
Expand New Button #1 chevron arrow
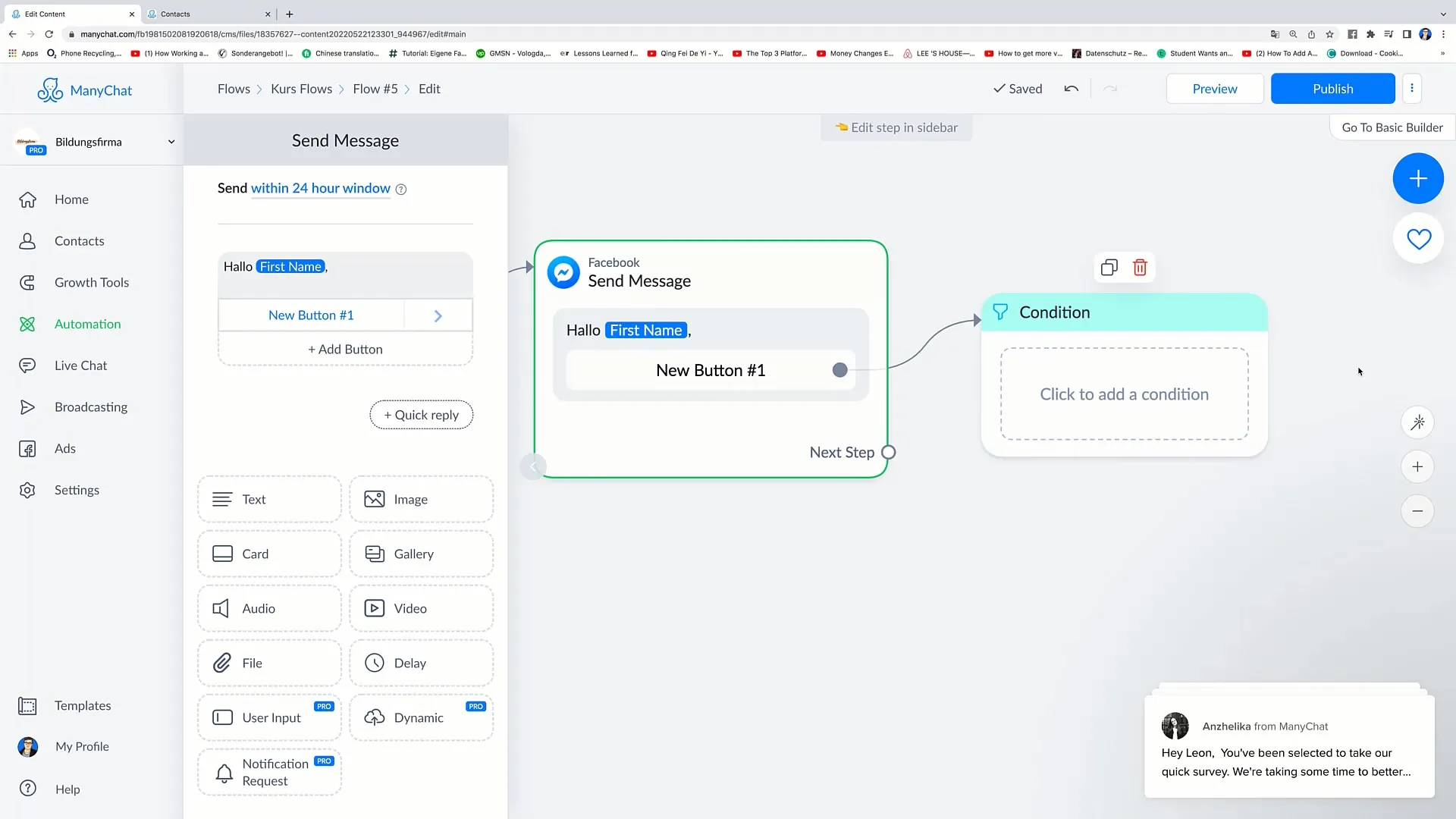(x=438, y=315)
